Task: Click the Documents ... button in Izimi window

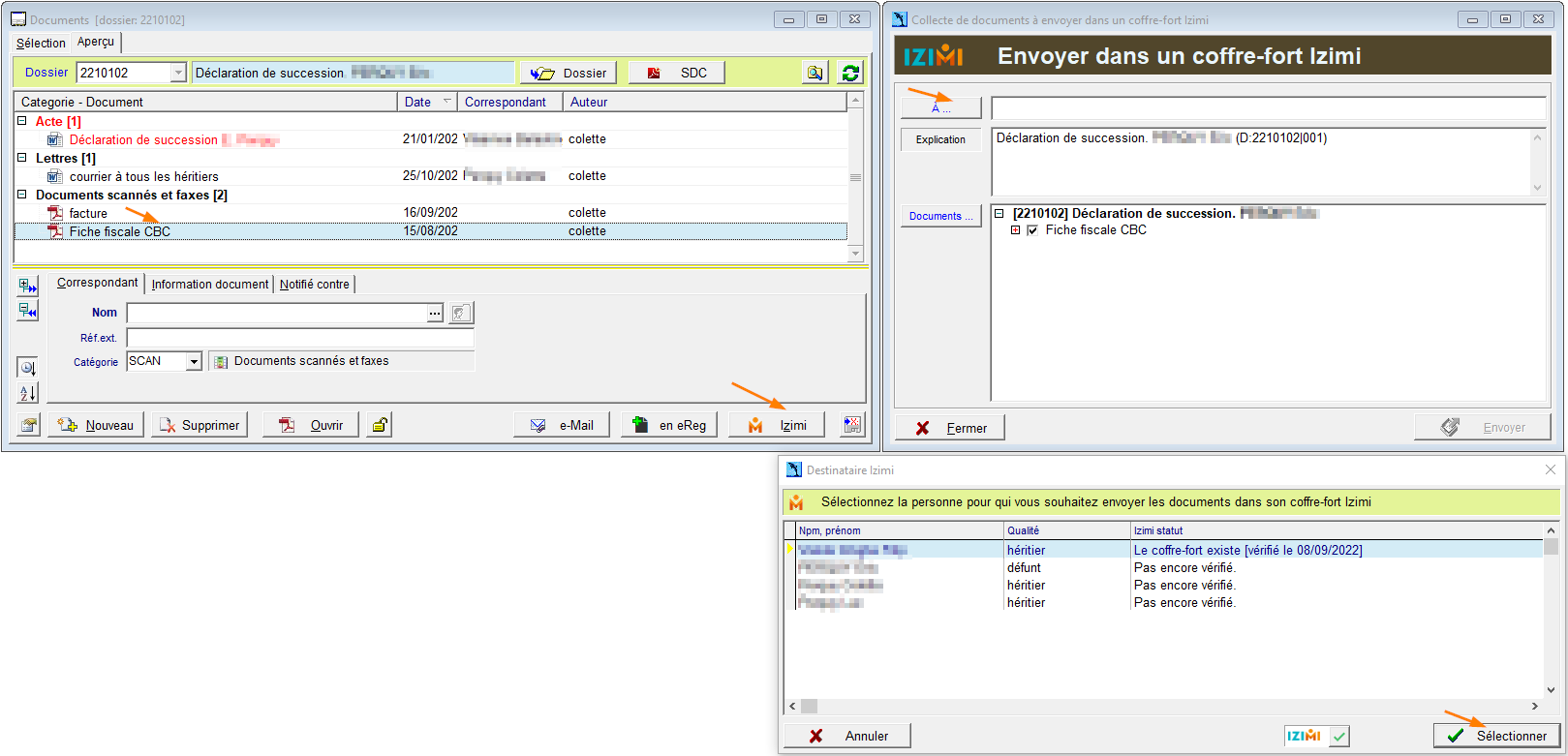Action: click(941, 216)
